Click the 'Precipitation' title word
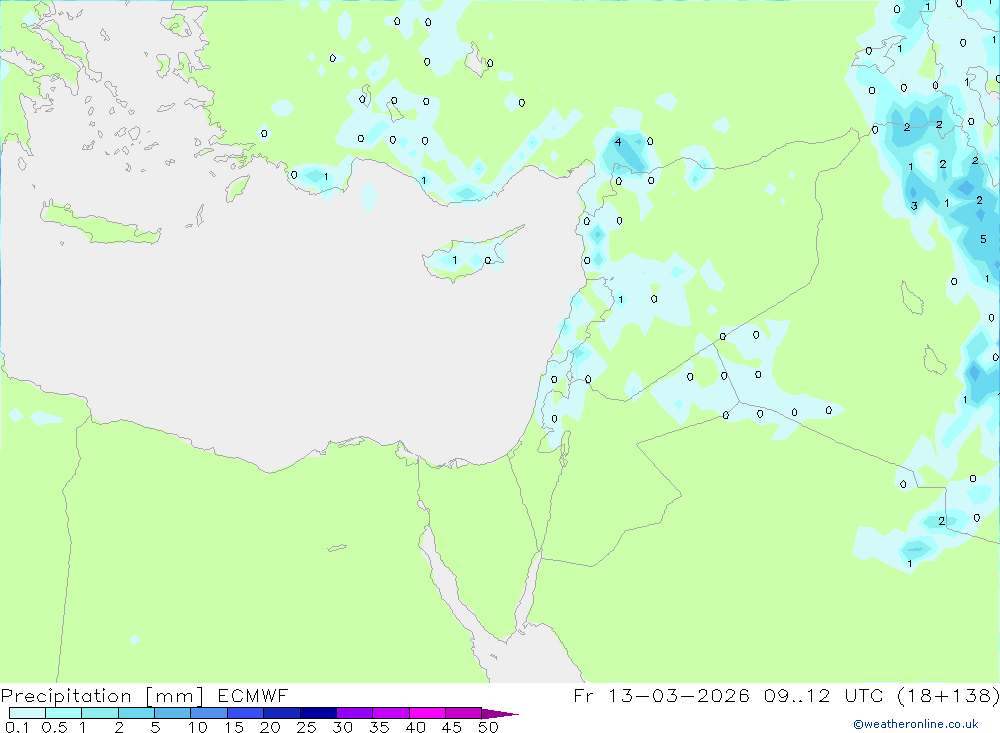1000x733 pixels. pyautogui.click(x=66, y=696)
